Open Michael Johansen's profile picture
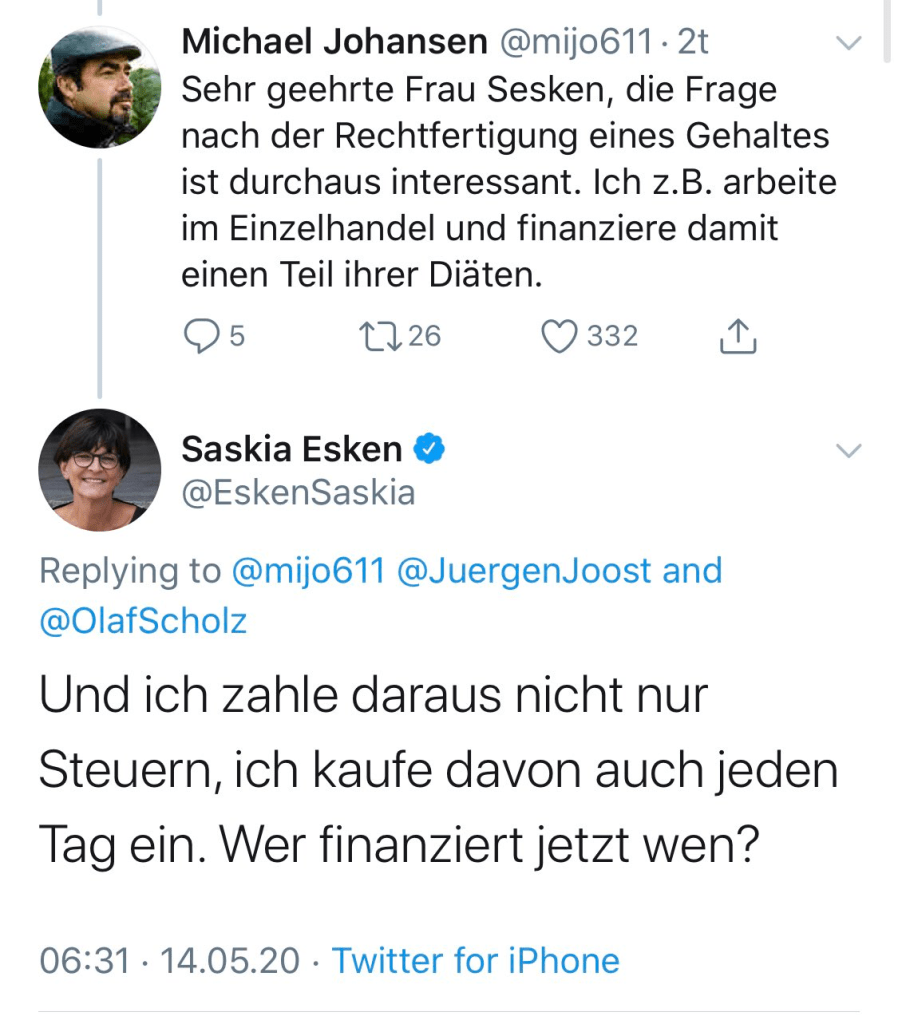This screenshot has height=1024, width=898. pos(99,87)
